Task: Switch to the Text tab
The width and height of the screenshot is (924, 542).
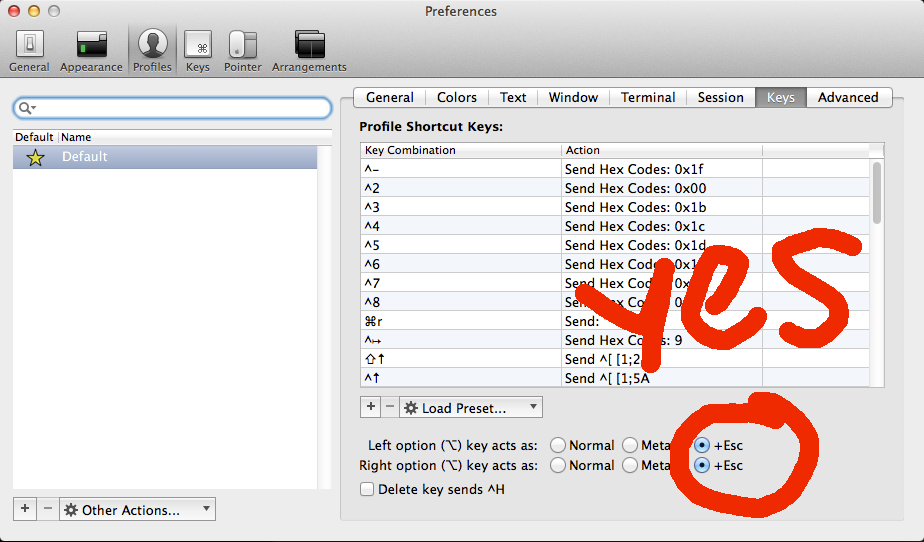Action: [513, 97]
